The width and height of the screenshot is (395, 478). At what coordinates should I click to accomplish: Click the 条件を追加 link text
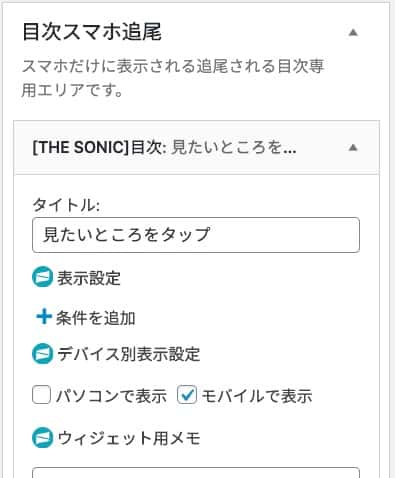coord(96,318)
